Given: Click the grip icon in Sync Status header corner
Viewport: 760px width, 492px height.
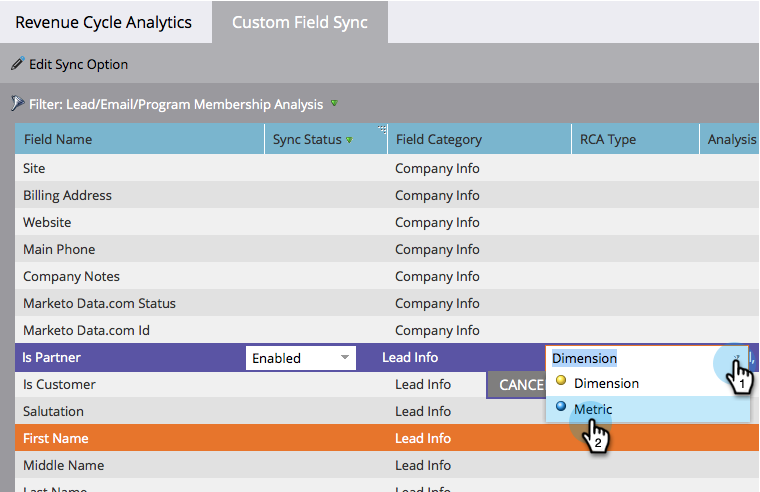Looking at the screenshot, I should 381,129.
